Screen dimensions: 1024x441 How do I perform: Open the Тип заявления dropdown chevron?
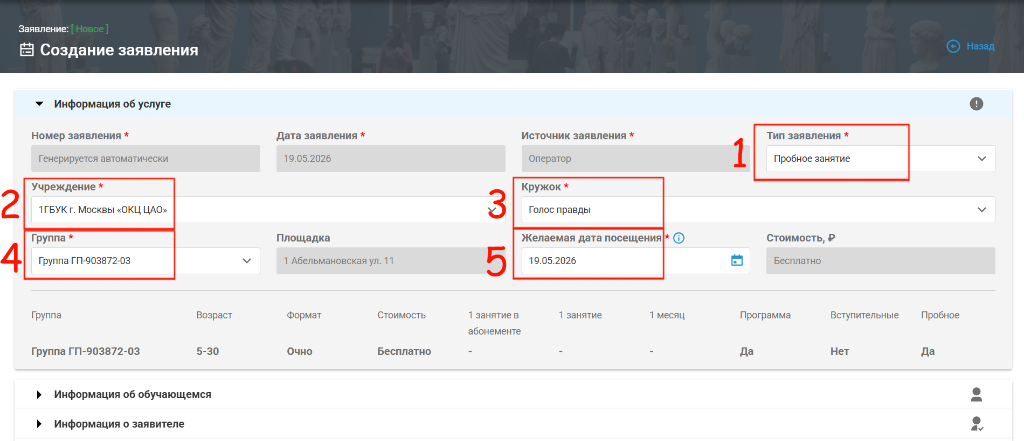click(x=982, y=158)
